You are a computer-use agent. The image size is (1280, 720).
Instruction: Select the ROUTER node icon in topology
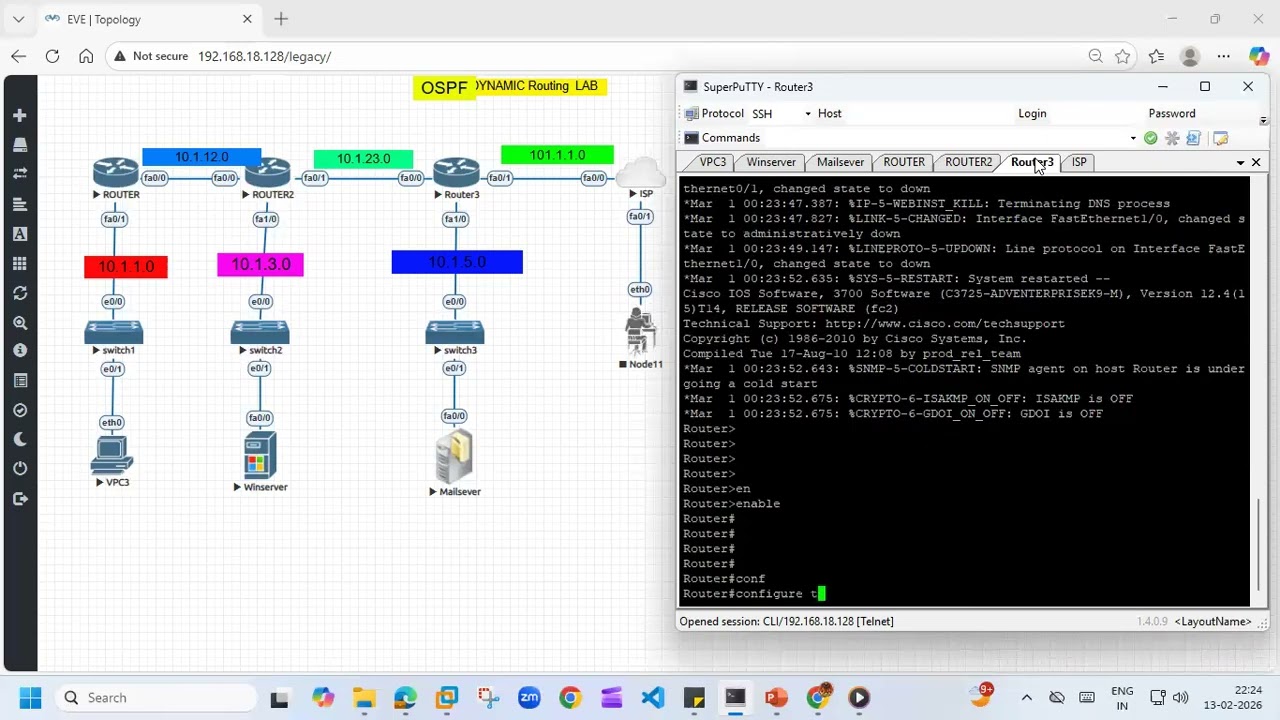pos(116,172)
